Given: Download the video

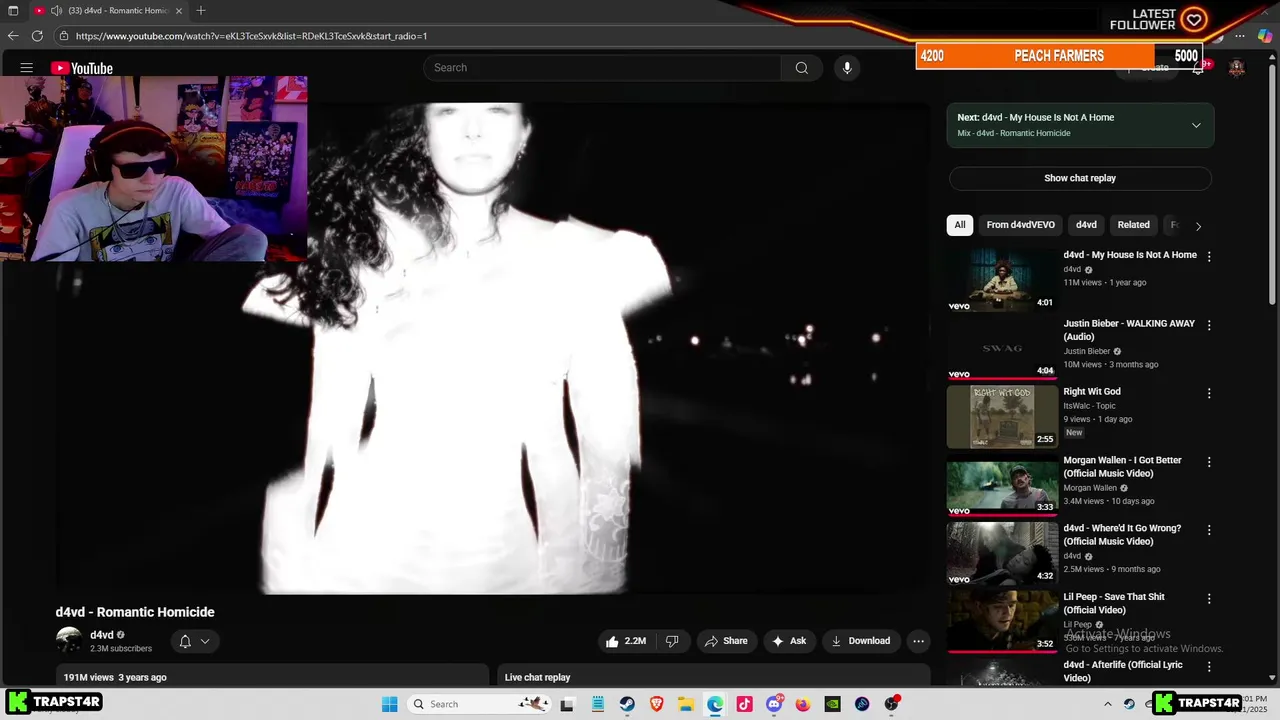Looking at the screenshot, I should point(860,641).
